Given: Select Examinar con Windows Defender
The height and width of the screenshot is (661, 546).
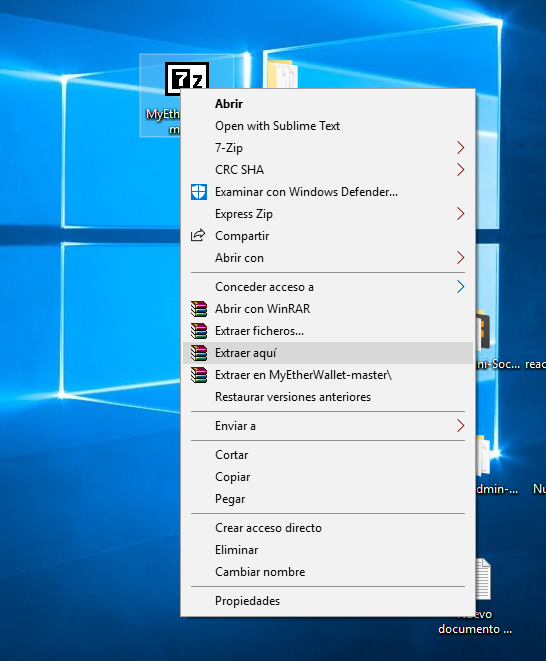Looking at the screenshot, I should (328, 192).
